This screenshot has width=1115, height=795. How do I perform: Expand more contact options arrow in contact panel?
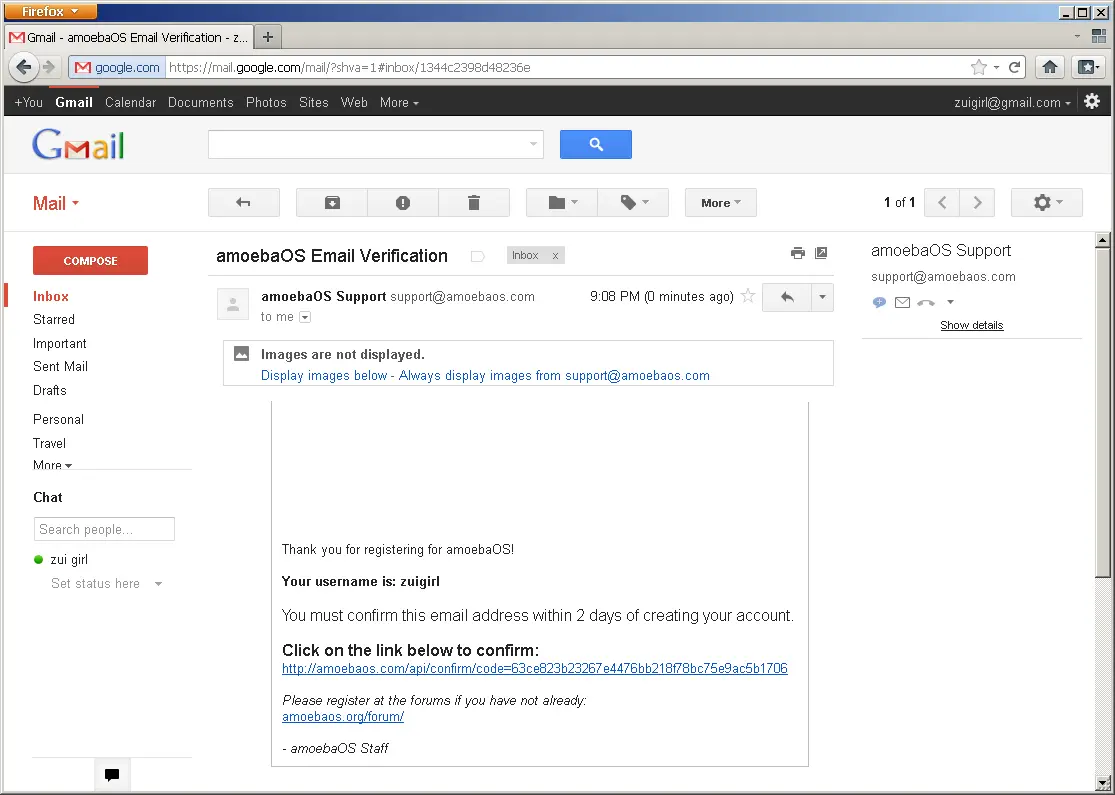pos(951,302)
